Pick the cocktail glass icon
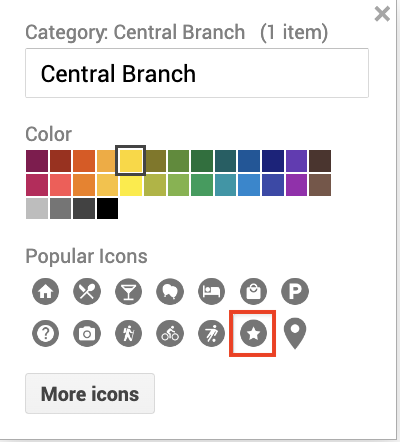 click(x=129, y=291)
